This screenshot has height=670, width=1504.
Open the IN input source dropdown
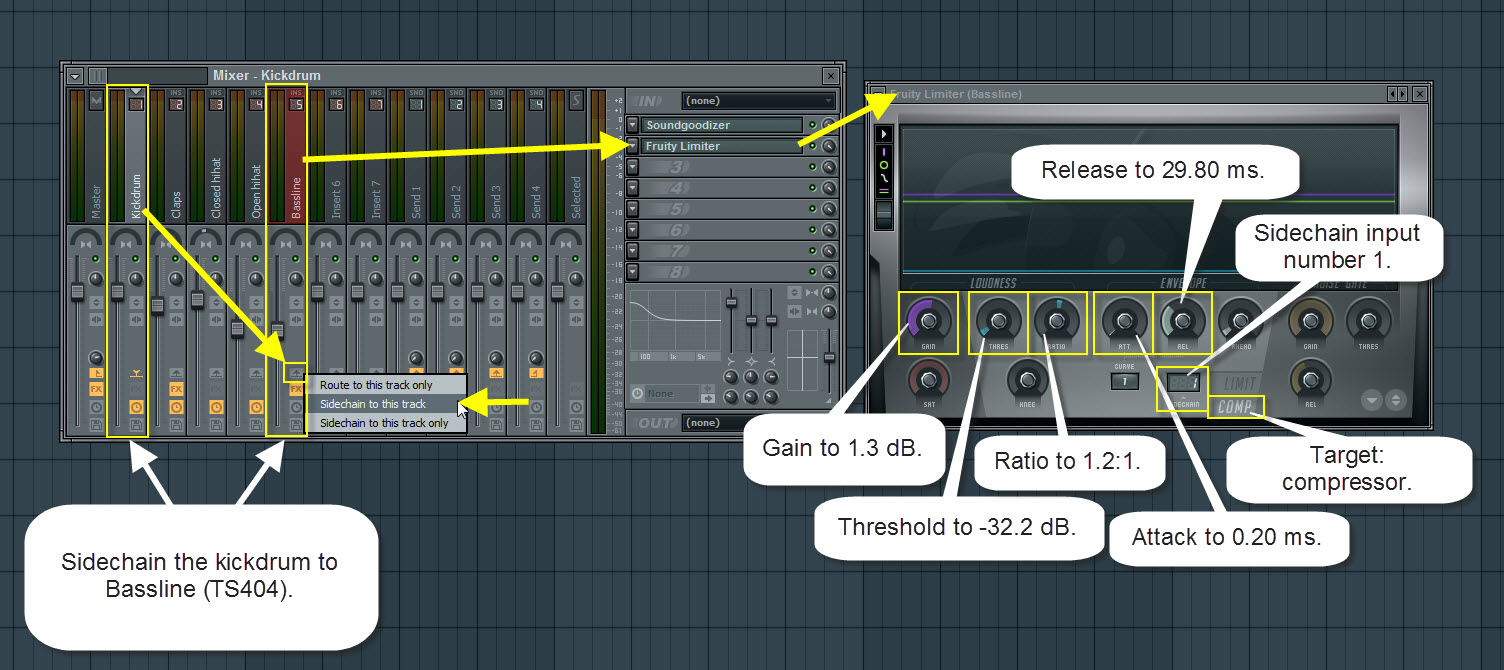759,101
